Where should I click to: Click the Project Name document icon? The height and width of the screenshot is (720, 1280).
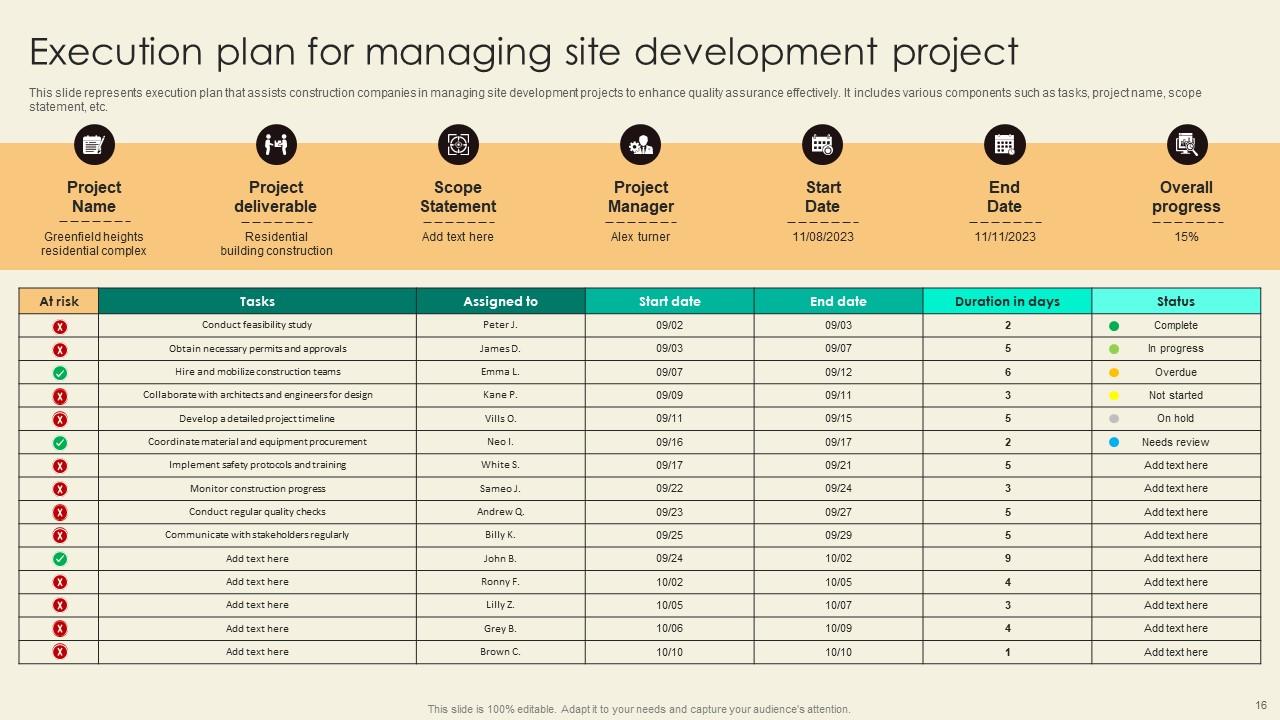[94, 144]
